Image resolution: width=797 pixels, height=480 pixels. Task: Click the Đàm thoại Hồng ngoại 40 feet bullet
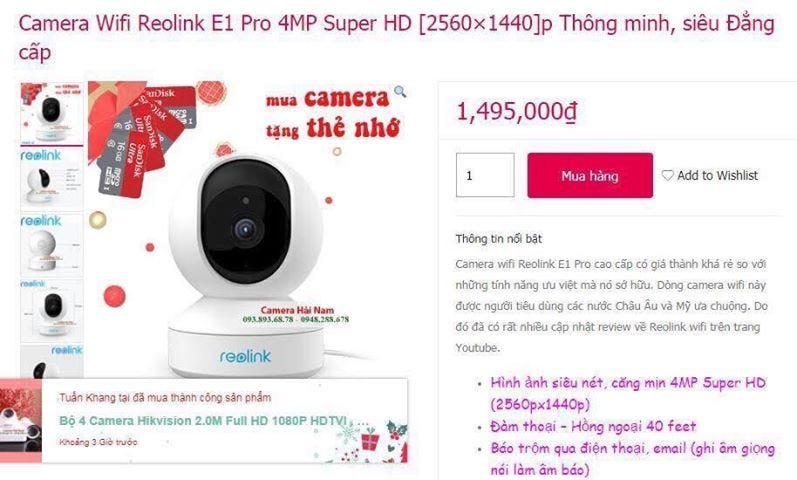coord(593,426)
